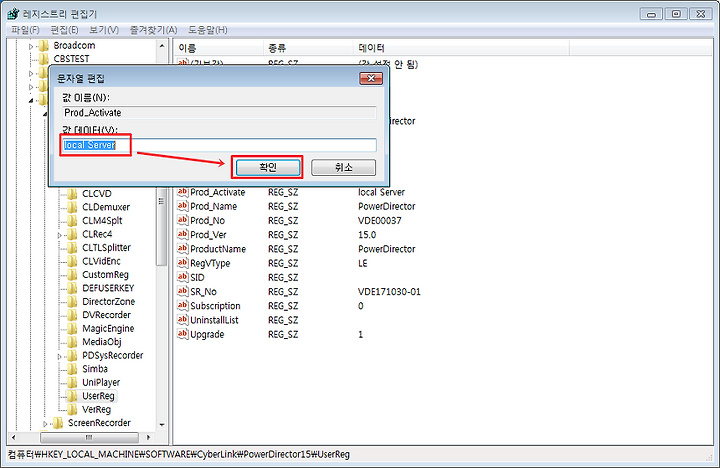Click the ProductName string value icon
Viewport: 720px width, 468px height.
183,248
